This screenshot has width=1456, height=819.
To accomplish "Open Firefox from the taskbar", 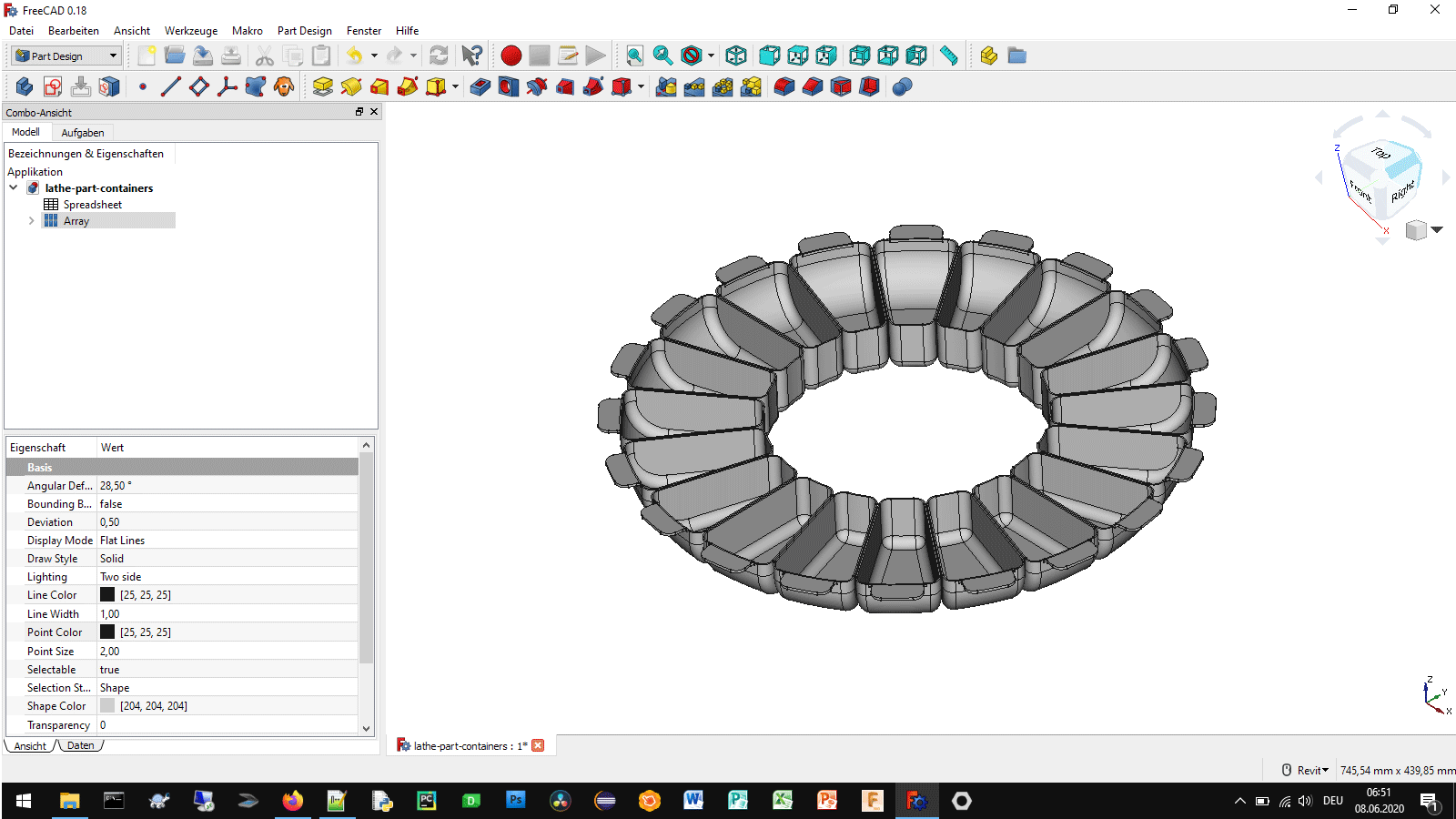I will click(x=292, y=801).
